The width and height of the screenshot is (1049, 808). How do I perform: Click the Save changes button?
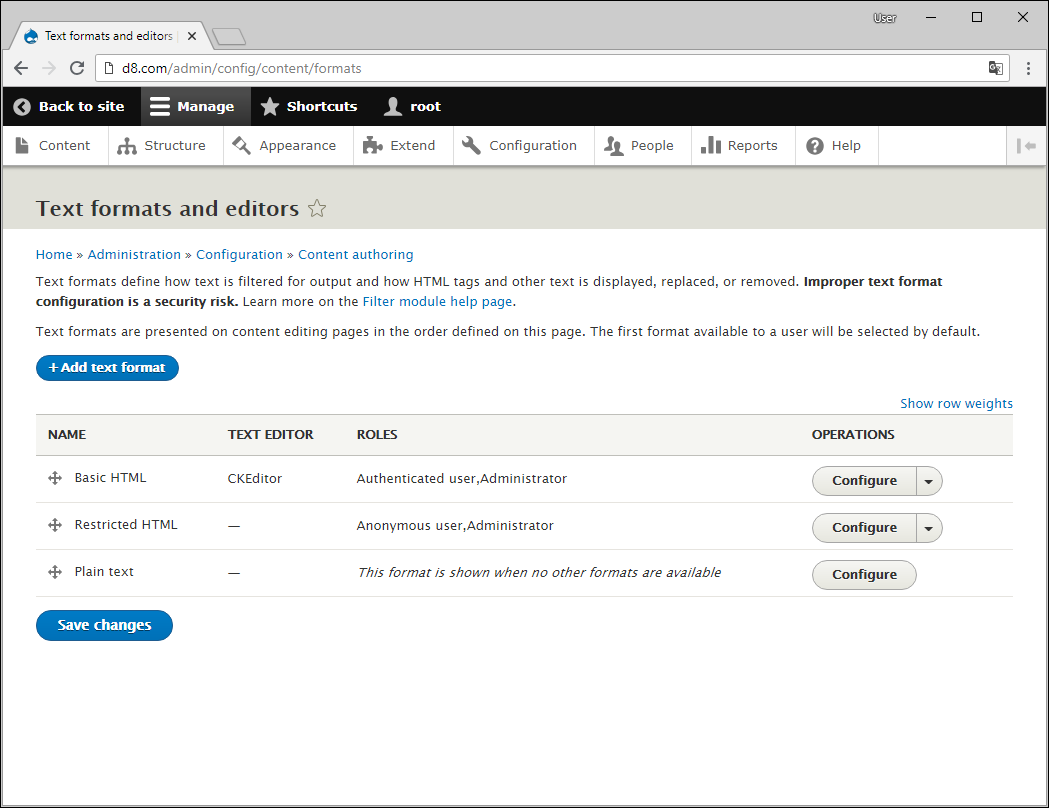104,625
